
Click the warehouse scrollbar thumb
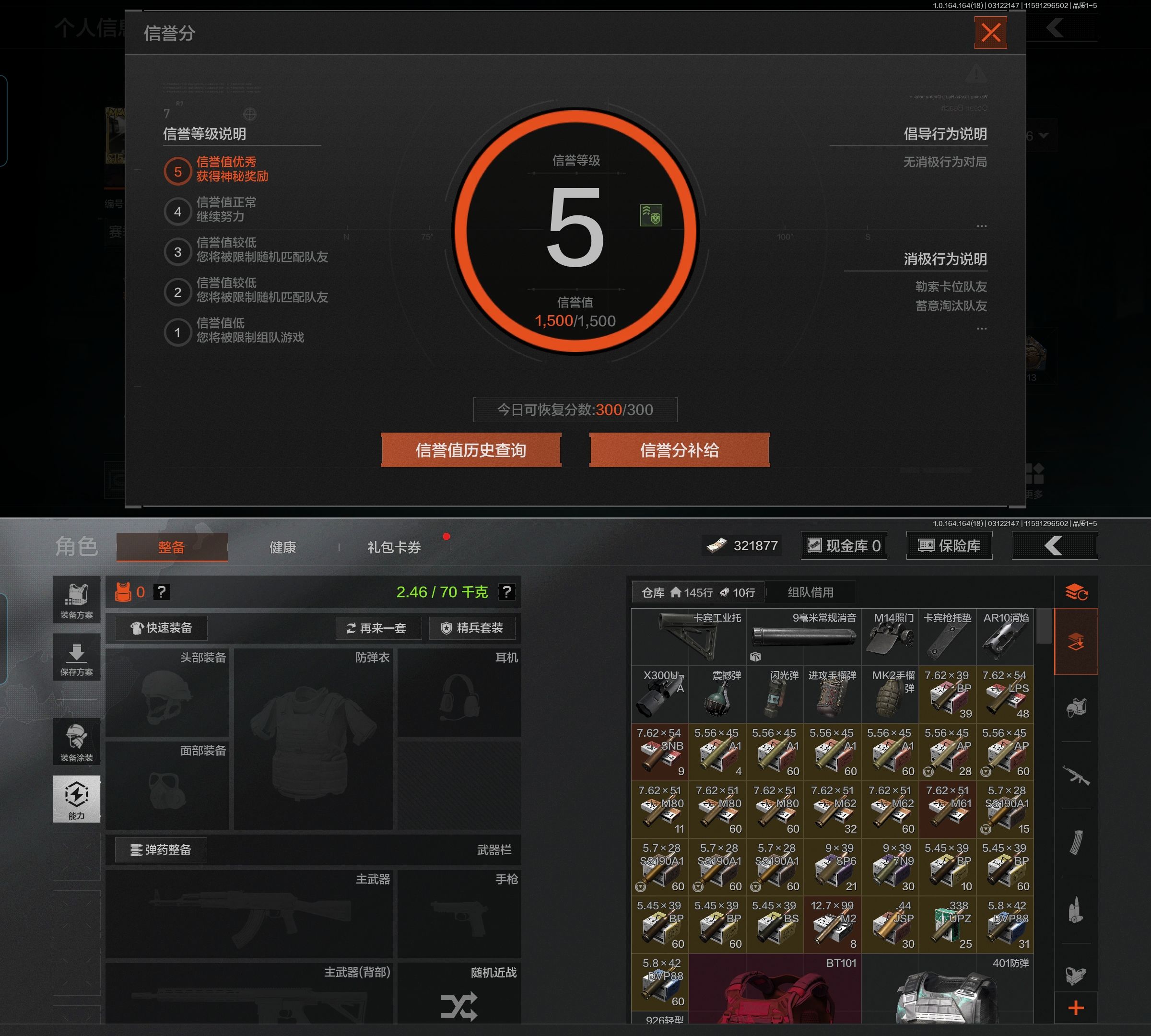point(1044,627)
